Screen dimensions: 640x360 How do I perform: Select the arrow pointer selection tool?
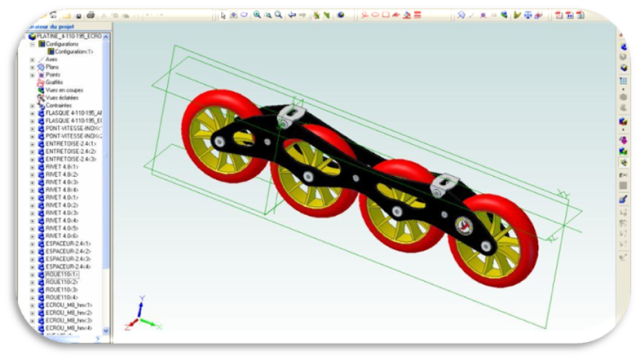pos(223,16)
